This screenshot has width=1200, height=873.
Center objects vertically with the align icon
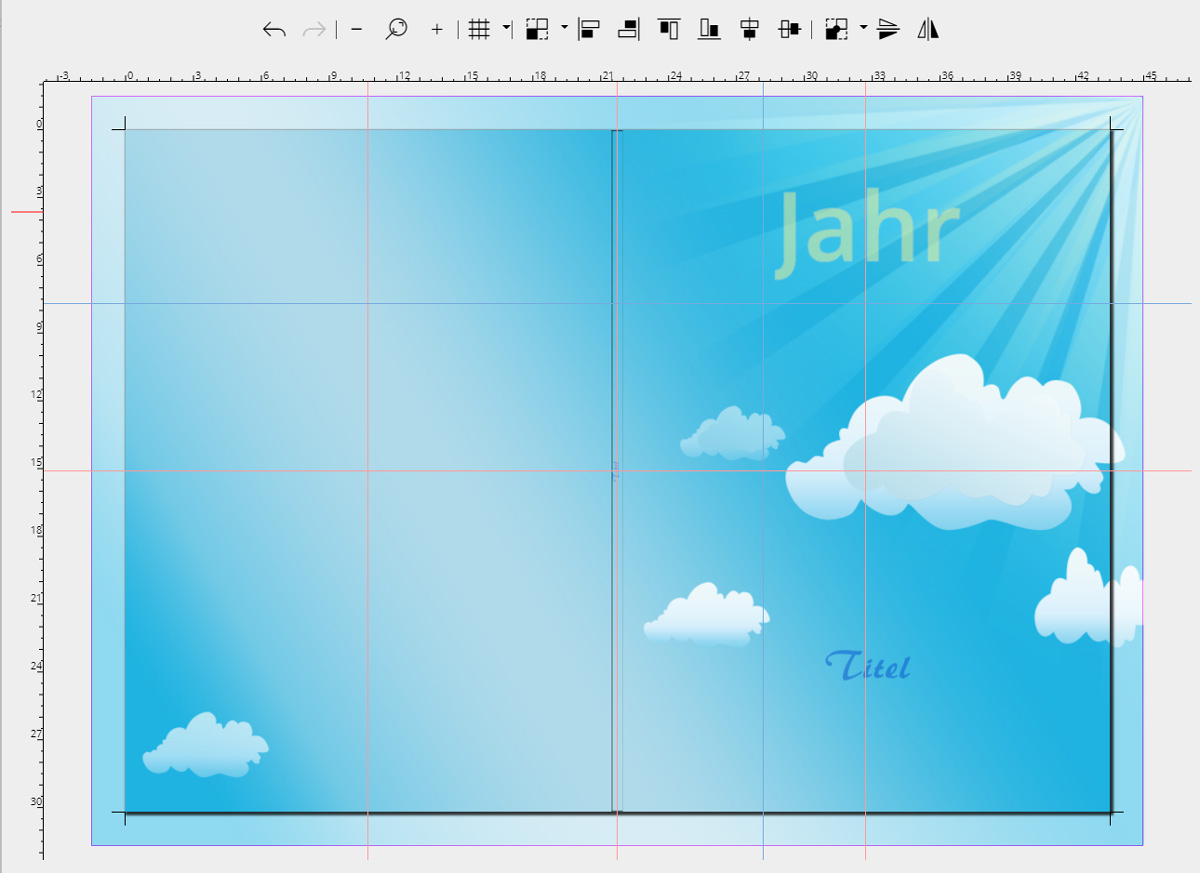click(x=790, y=30)
